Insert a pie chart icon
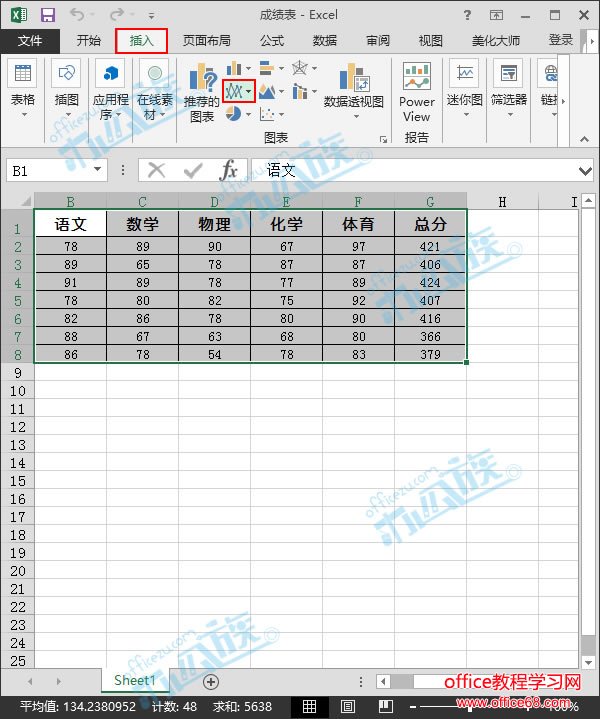This screenshot has width=600, height=719. [x=233, y=113]
